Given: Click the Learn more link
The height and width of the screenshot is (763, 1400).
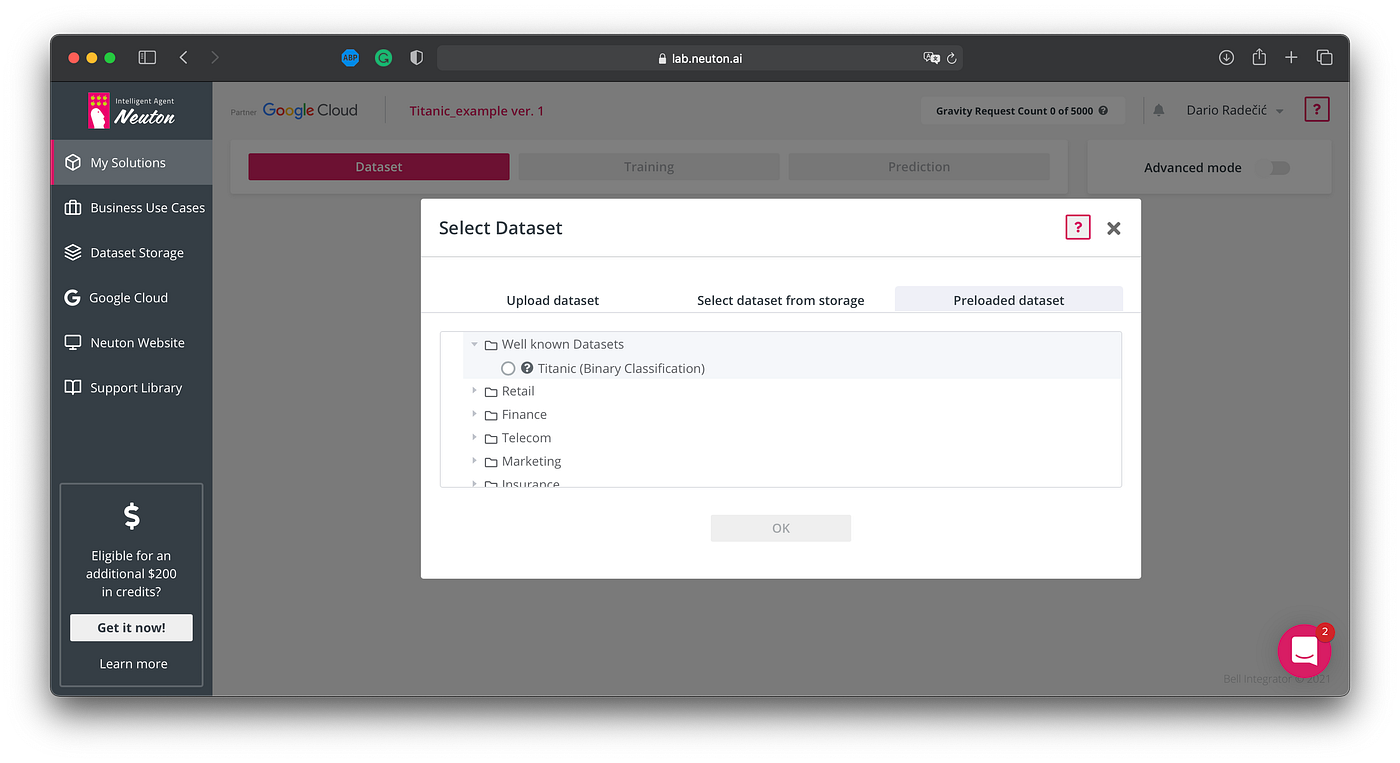Looking at the screenshot, I should tap(132, 663).
